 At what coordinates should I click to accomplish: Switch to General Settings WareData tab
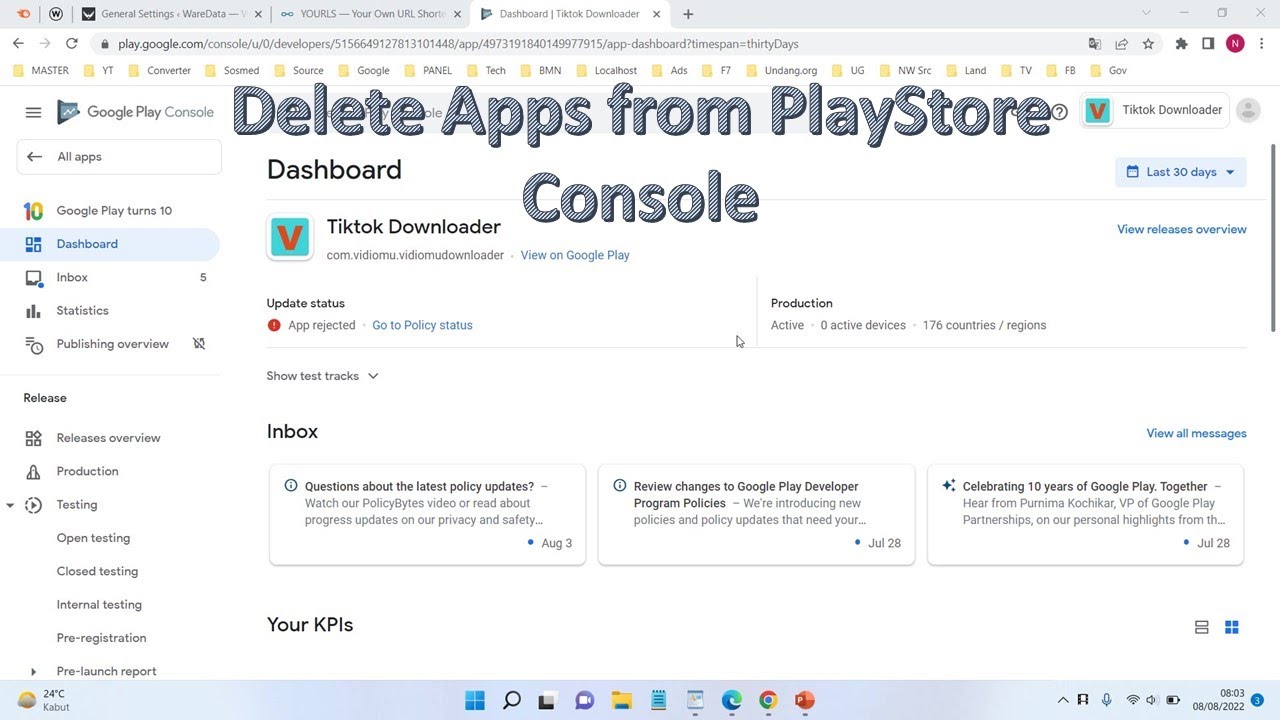[172, 14]
